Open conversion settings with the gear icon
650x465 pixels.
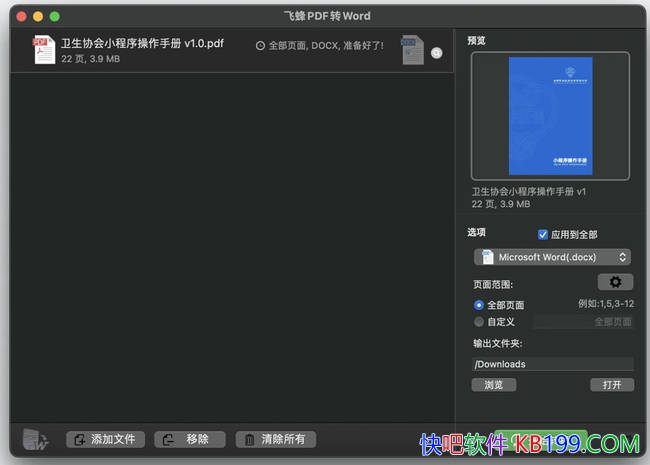click(x=615, y=283)
